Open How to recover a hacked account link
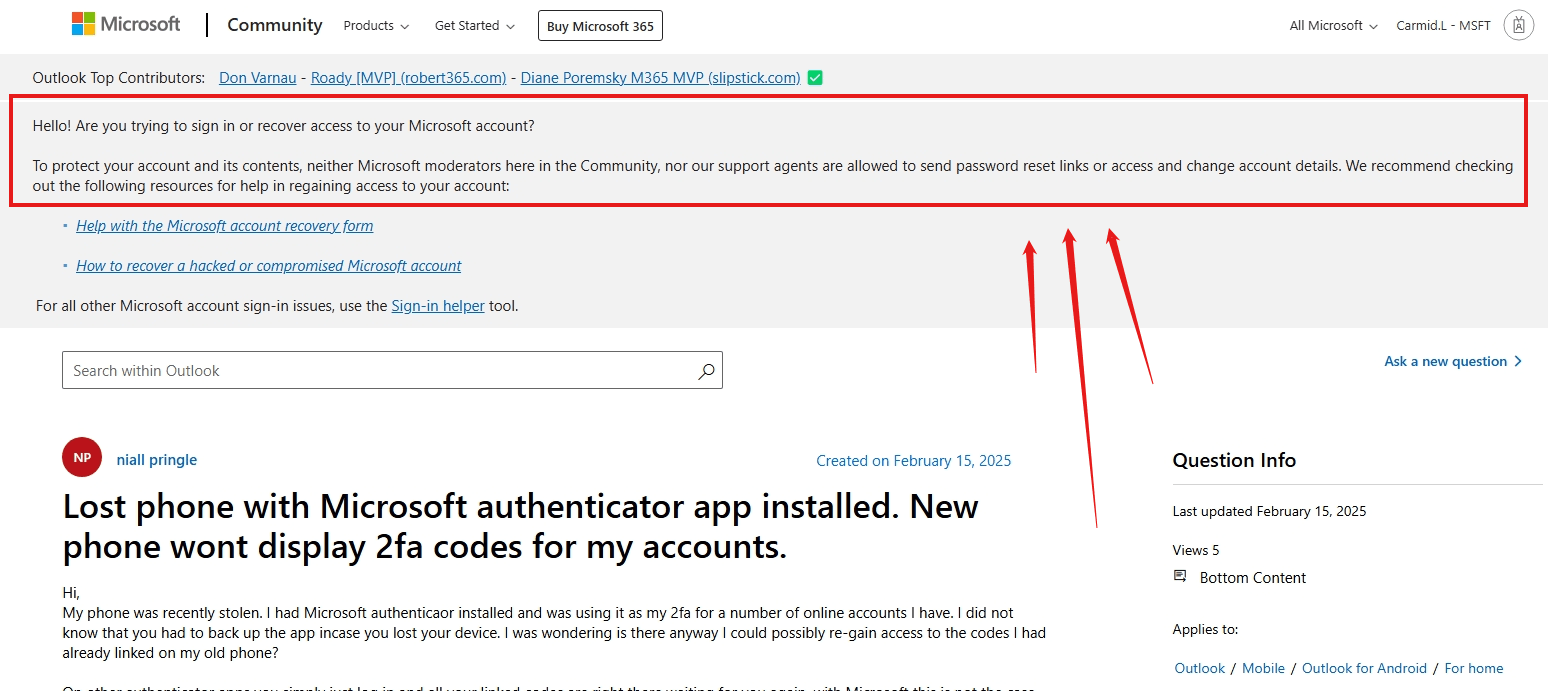The image size is (1548, 691). click(x=269, y=266)
